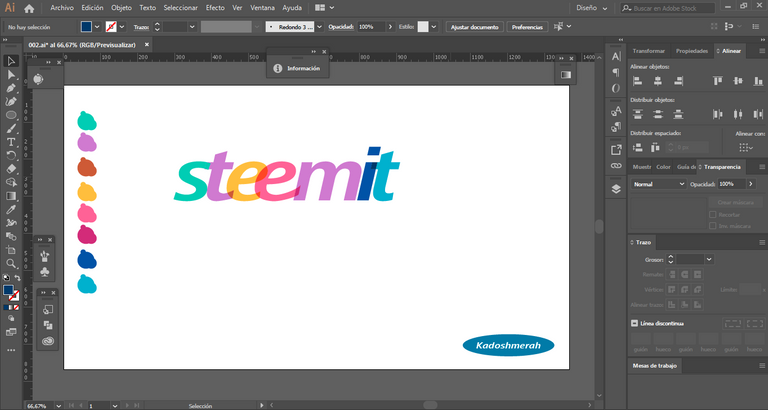Click the Ajustar documento button
Image resolution: width=768 pixels, height=410 pixels.
(x=474, y=27)
